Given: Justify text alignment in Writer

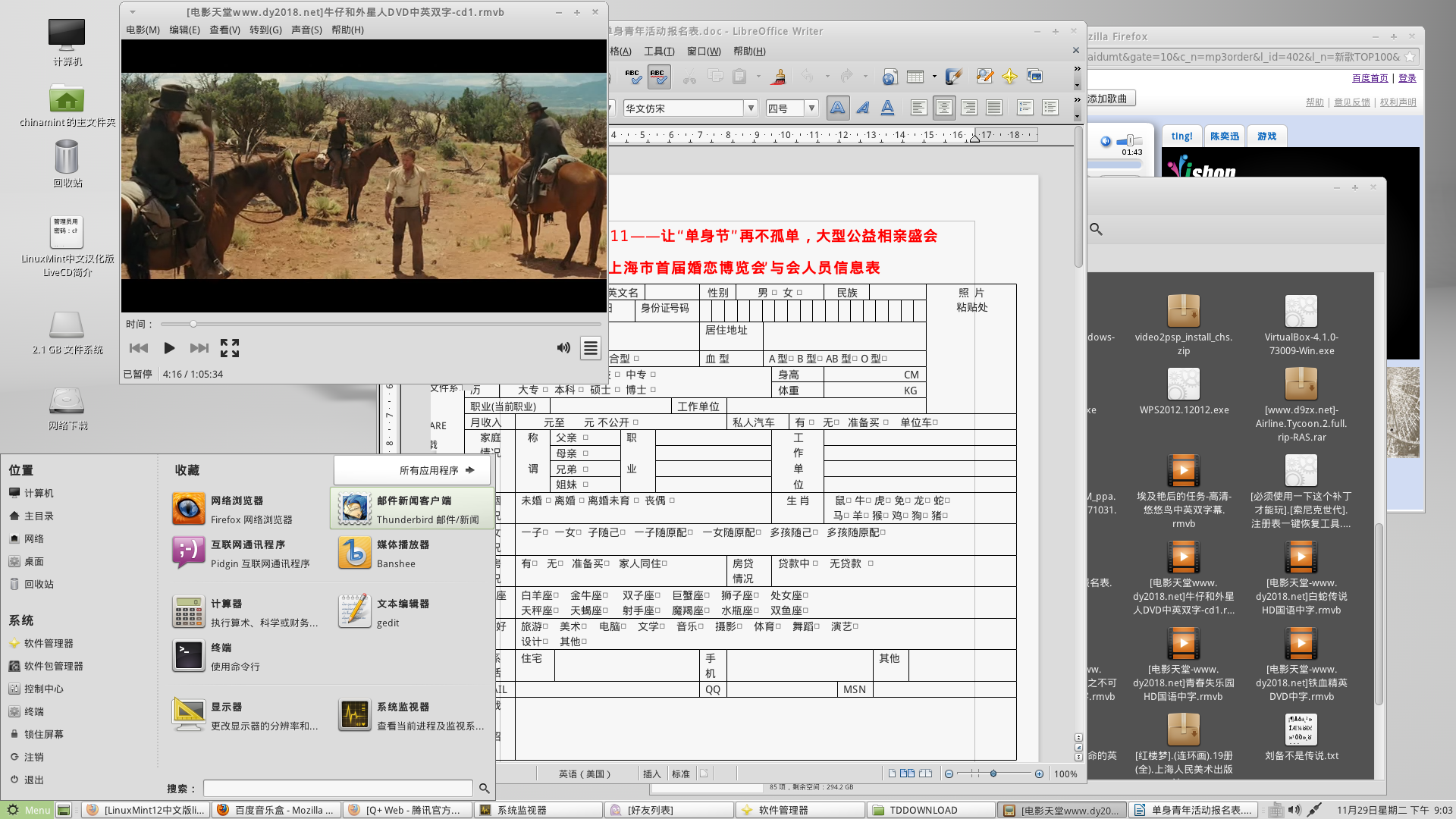Looking at the screenshot, I should [x=994, y=108].
